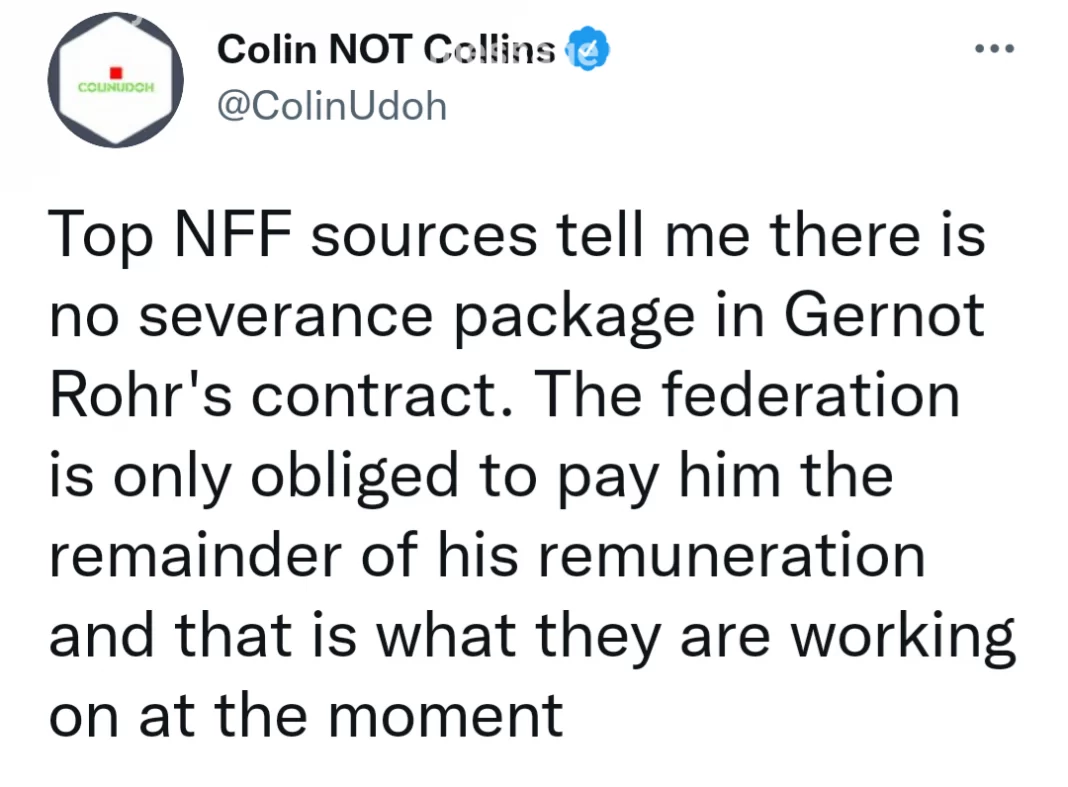Viewport: 1068px width, 787px height.
Task: Visit the @ColinUdoh handle link
Action: 331,105
